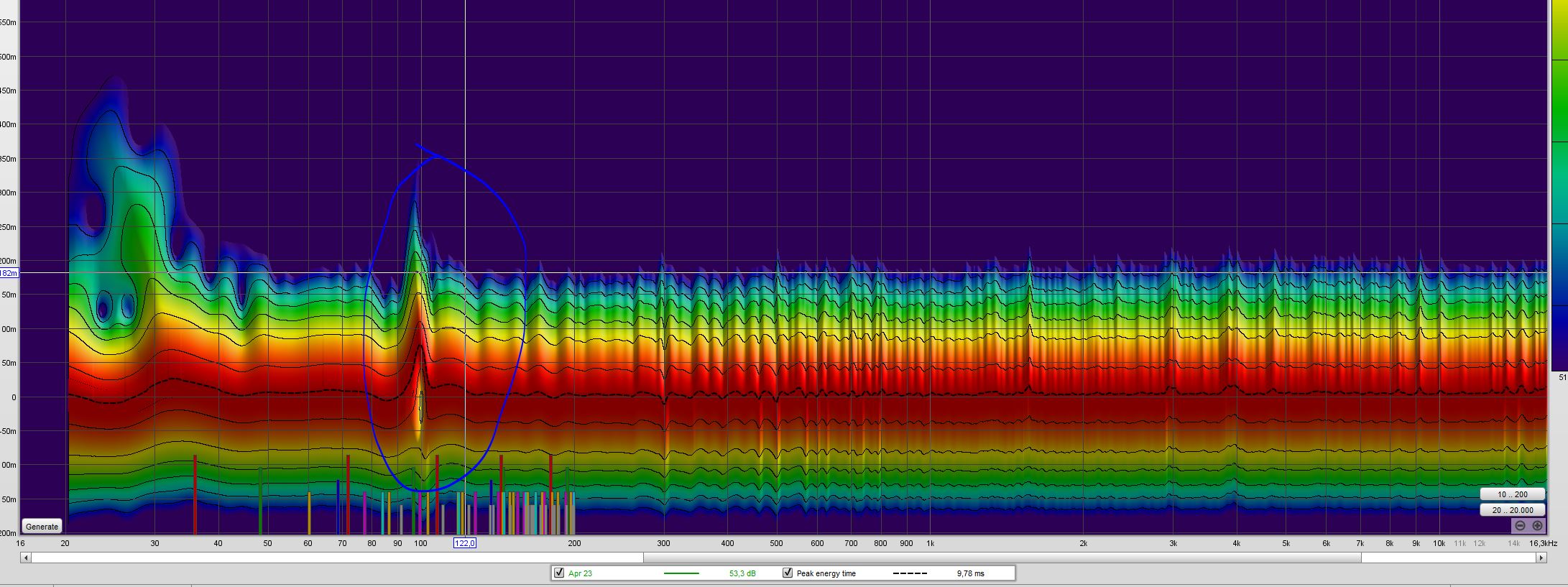Screen dimensions: 1568x587
Task: Click the 1k tick on the frequency axis
Action: 930,543
